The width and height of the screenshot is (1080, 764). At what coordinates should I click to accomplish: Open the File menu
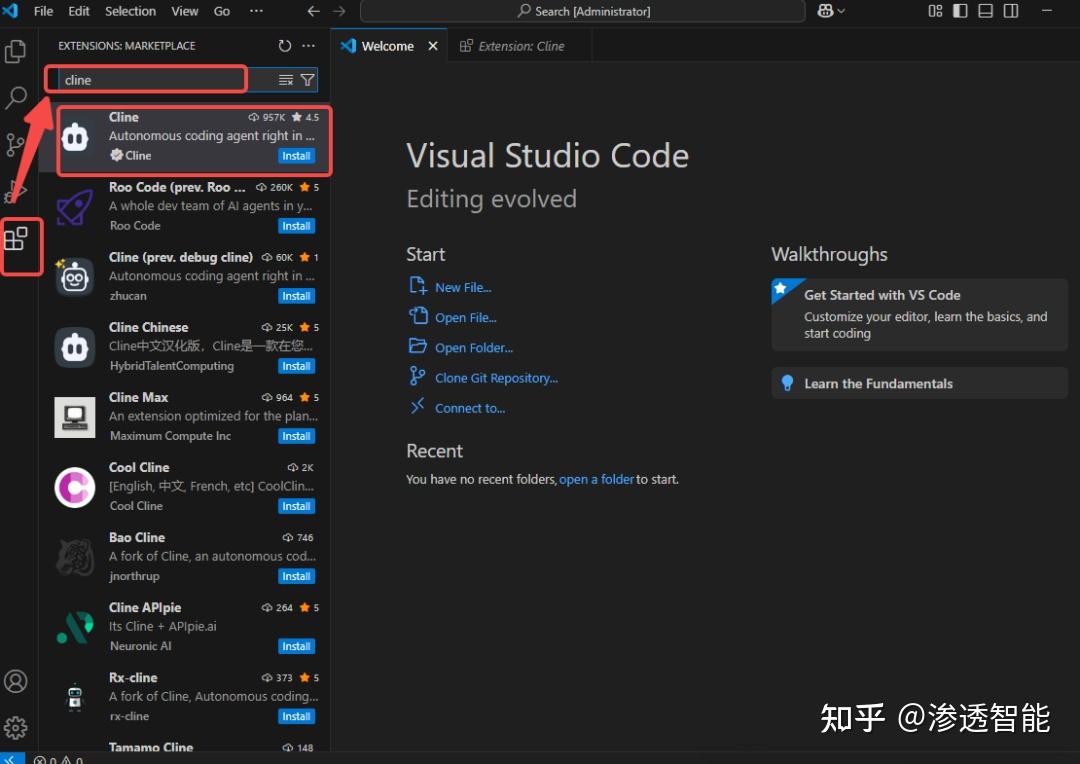coord(43,11)
